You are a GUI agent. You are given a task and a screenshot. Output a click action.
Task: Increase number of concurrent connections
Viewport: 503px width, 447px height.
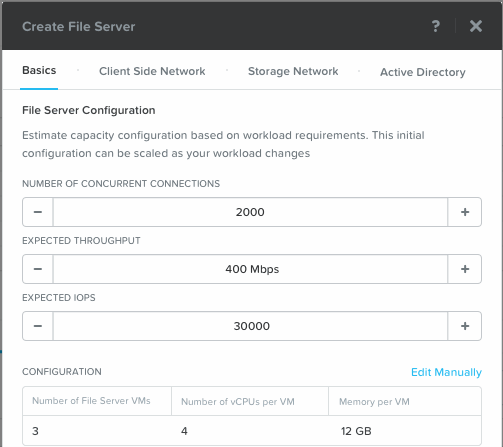click(x=465, y=212)
